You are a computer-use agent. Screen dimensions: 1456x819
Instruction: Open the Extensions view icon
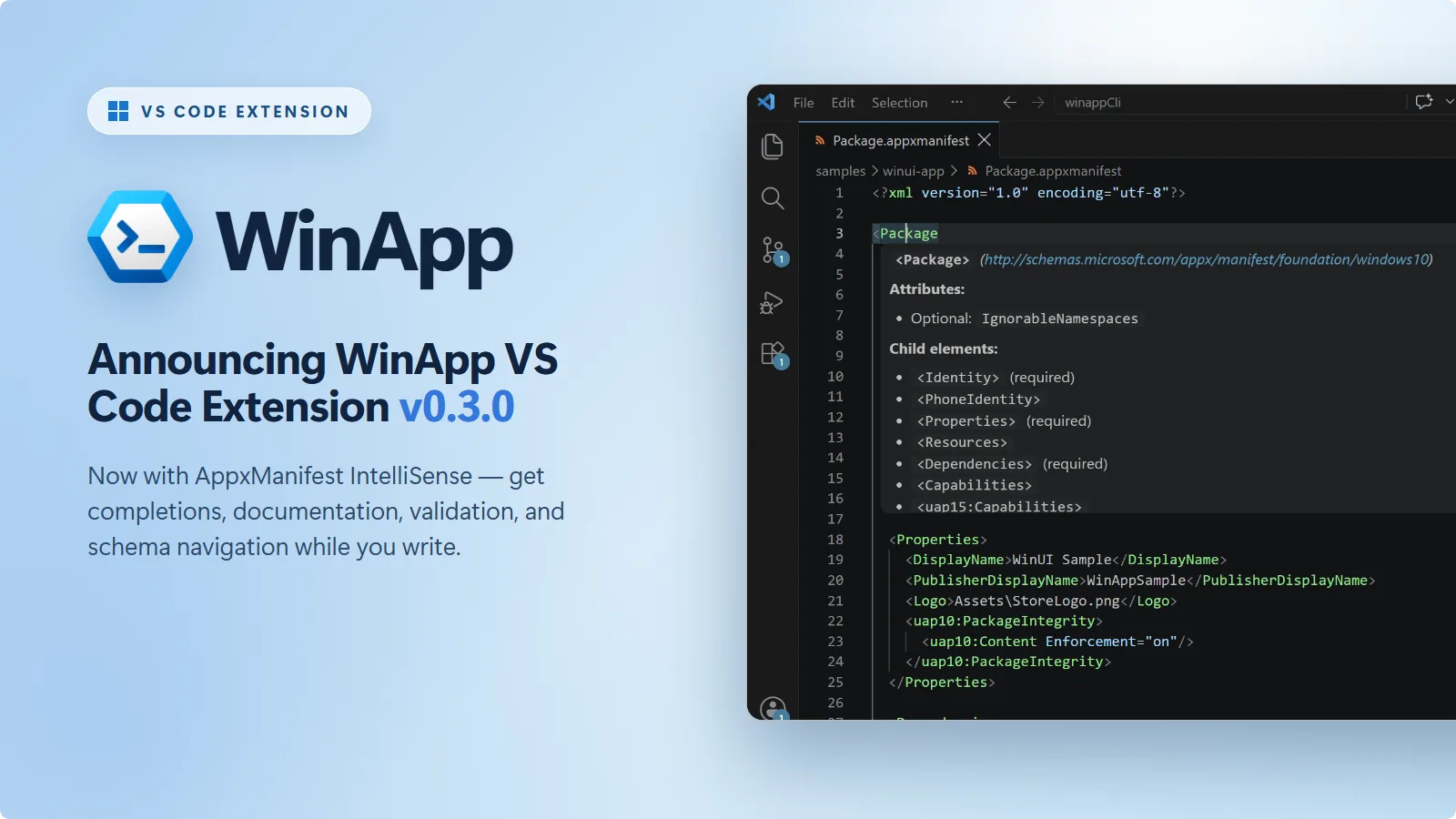coord(773,354)
